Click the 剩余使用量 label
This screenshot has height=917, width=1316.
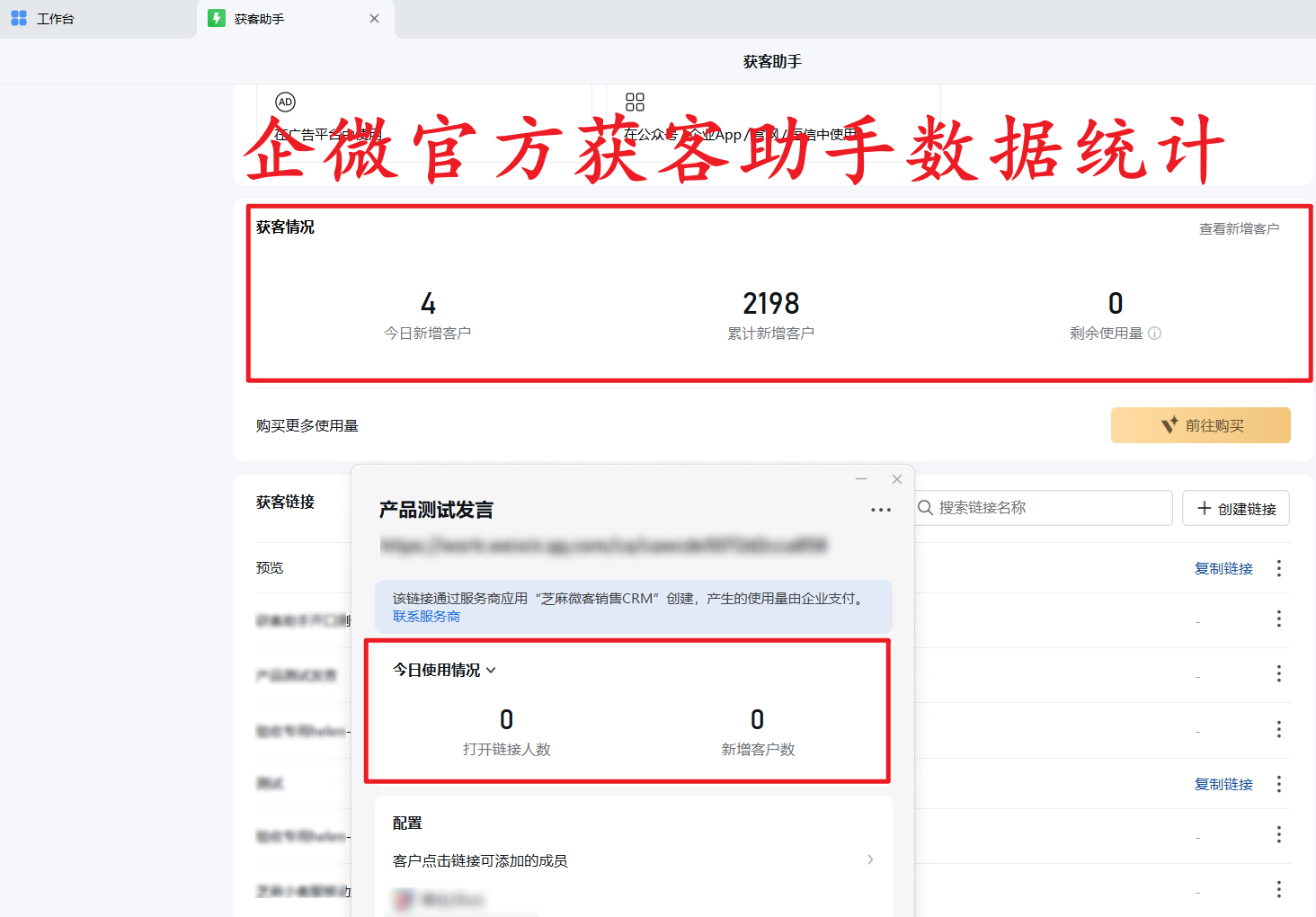tap(1107, 334)
